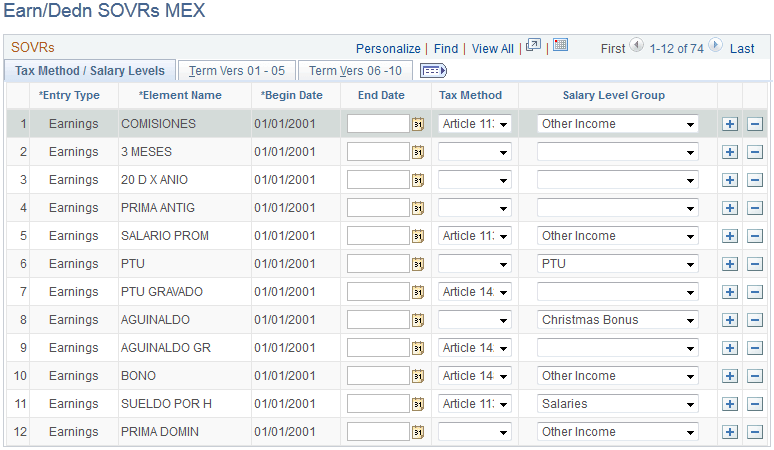
Task: Focus End Date field for AGUINALDO GR
Action: 378,348
